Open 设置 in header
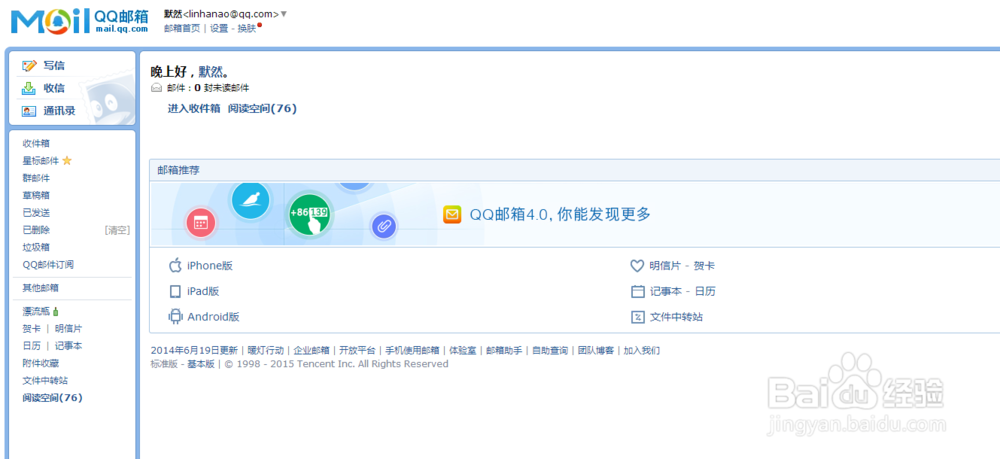The image size is (1000, 459). (219, 28)
